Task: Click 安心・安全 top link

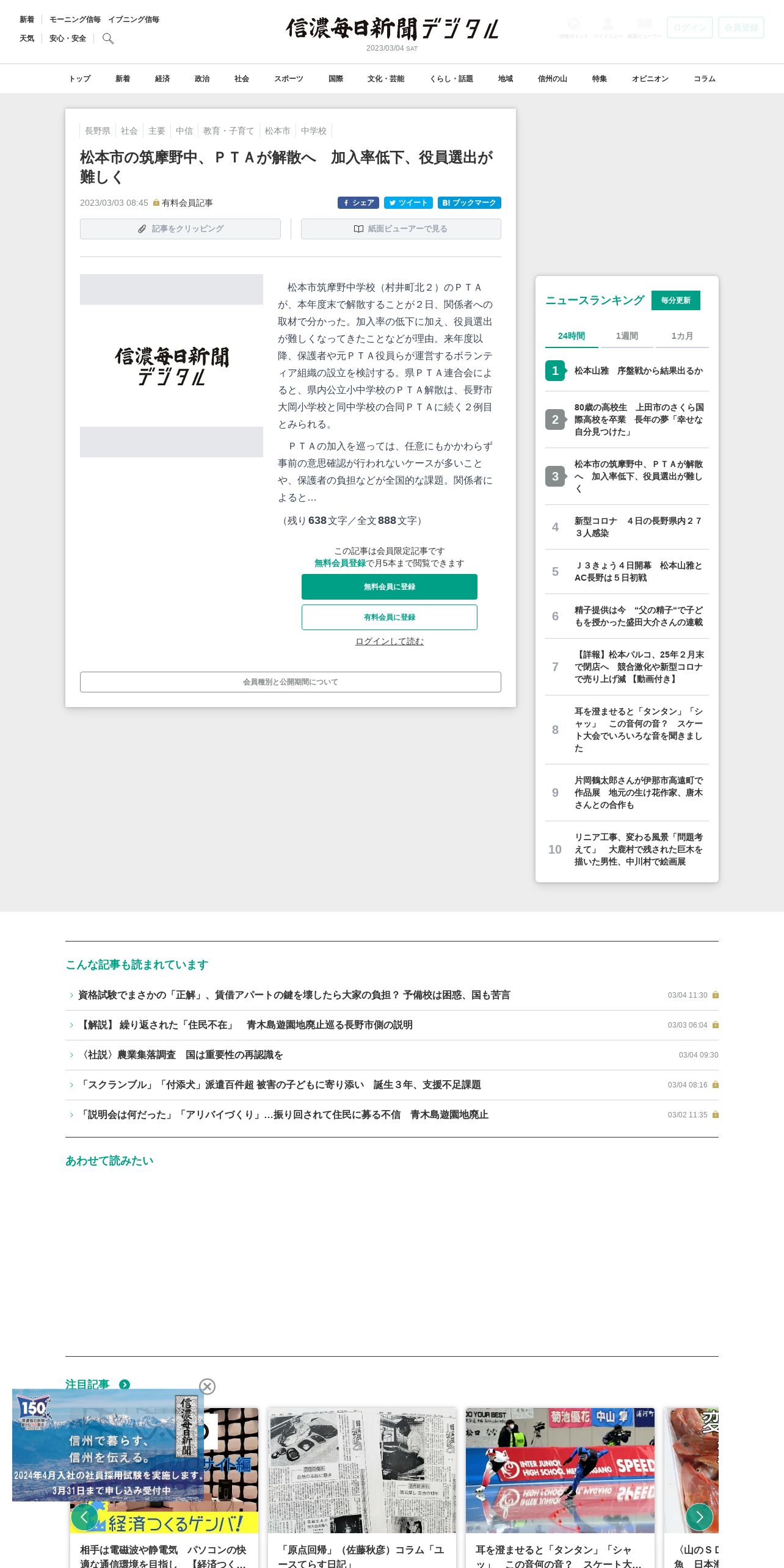Action: tap(68, 38)
